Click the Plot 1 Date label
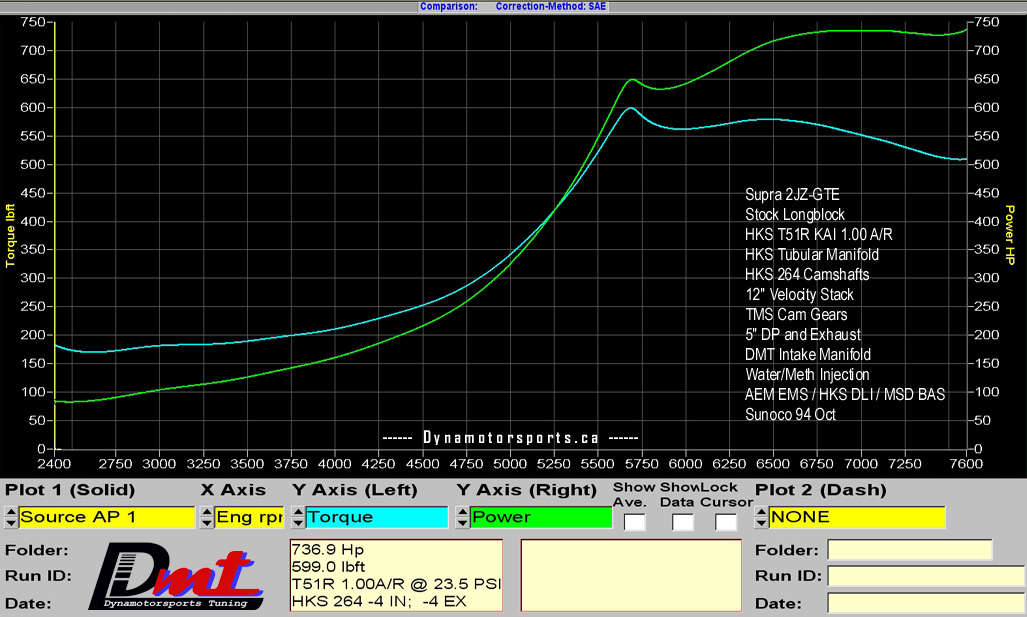 tap(28, 603)
